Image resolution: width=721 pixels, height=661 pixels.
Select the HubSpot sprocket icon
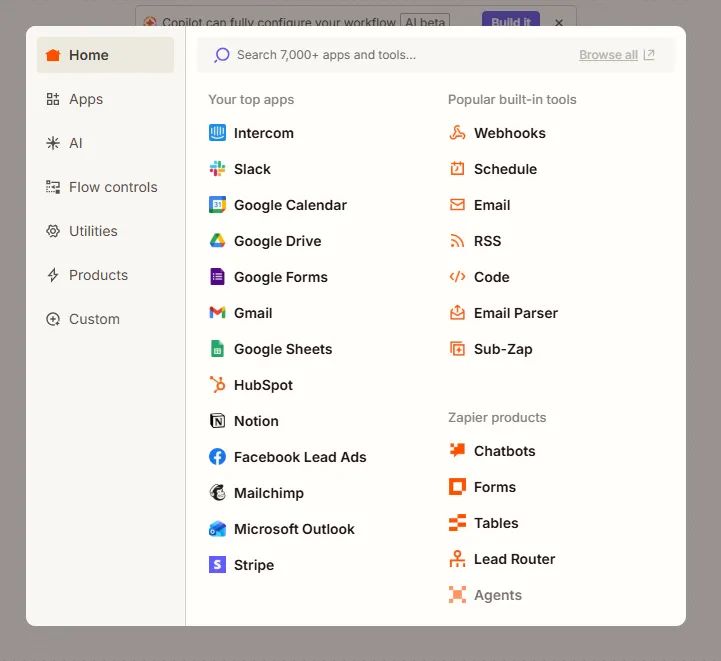coord(217,385)
